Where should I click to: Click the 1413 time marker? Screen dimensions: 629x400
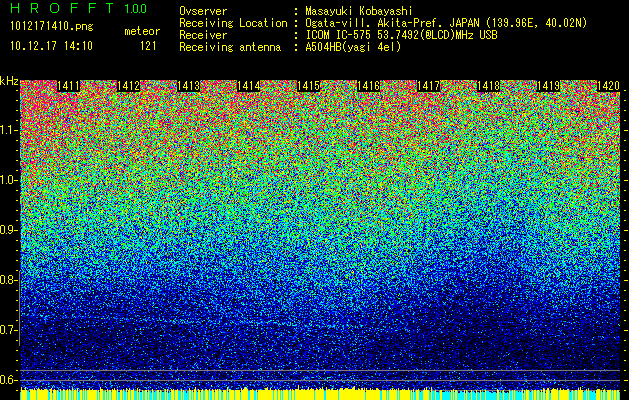pyautogui.click(x=189, y=86)
